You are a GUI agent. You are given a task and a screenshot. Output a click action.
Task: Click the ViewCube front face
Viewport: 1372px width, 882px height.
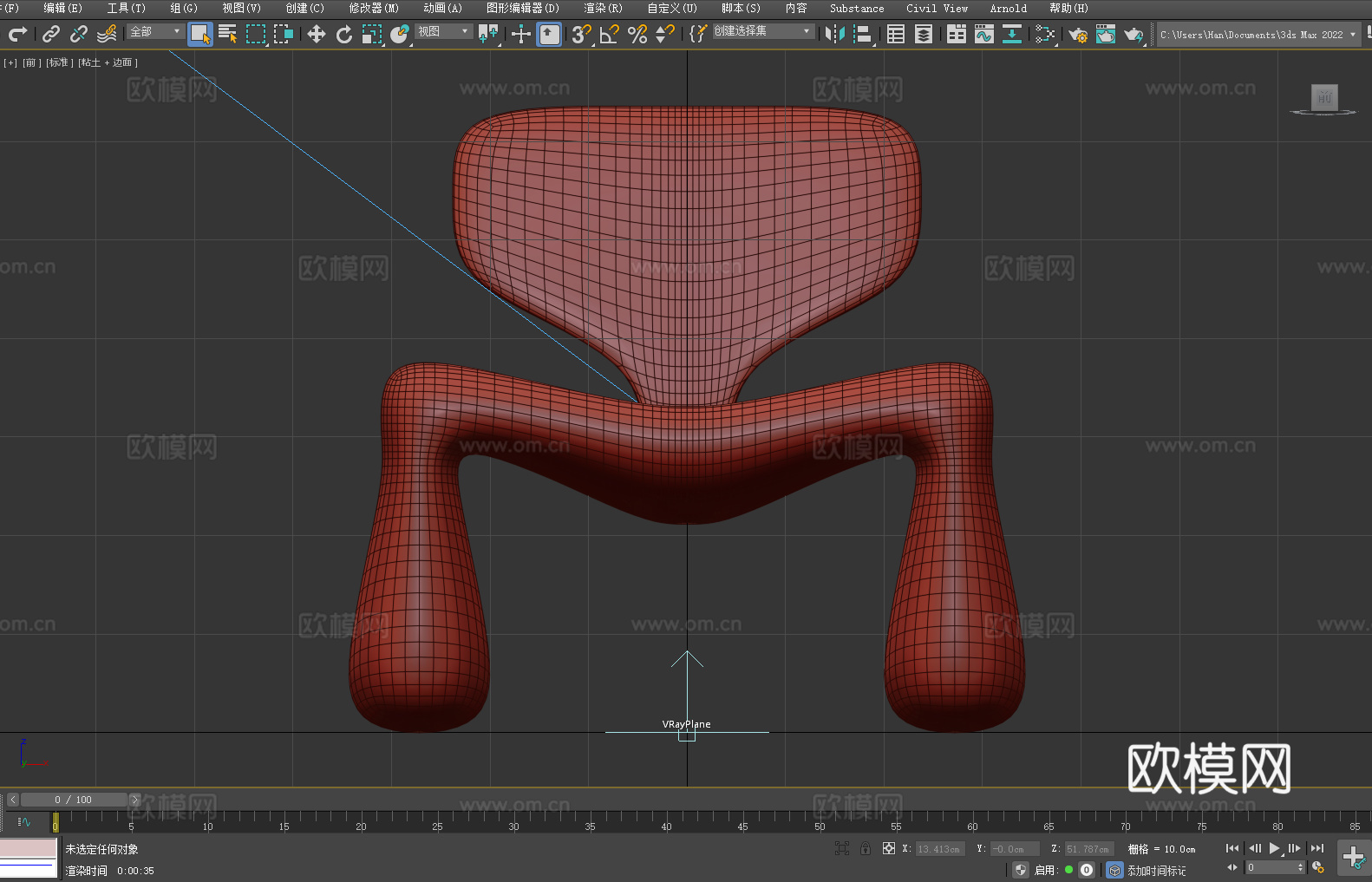(1324, 97)
